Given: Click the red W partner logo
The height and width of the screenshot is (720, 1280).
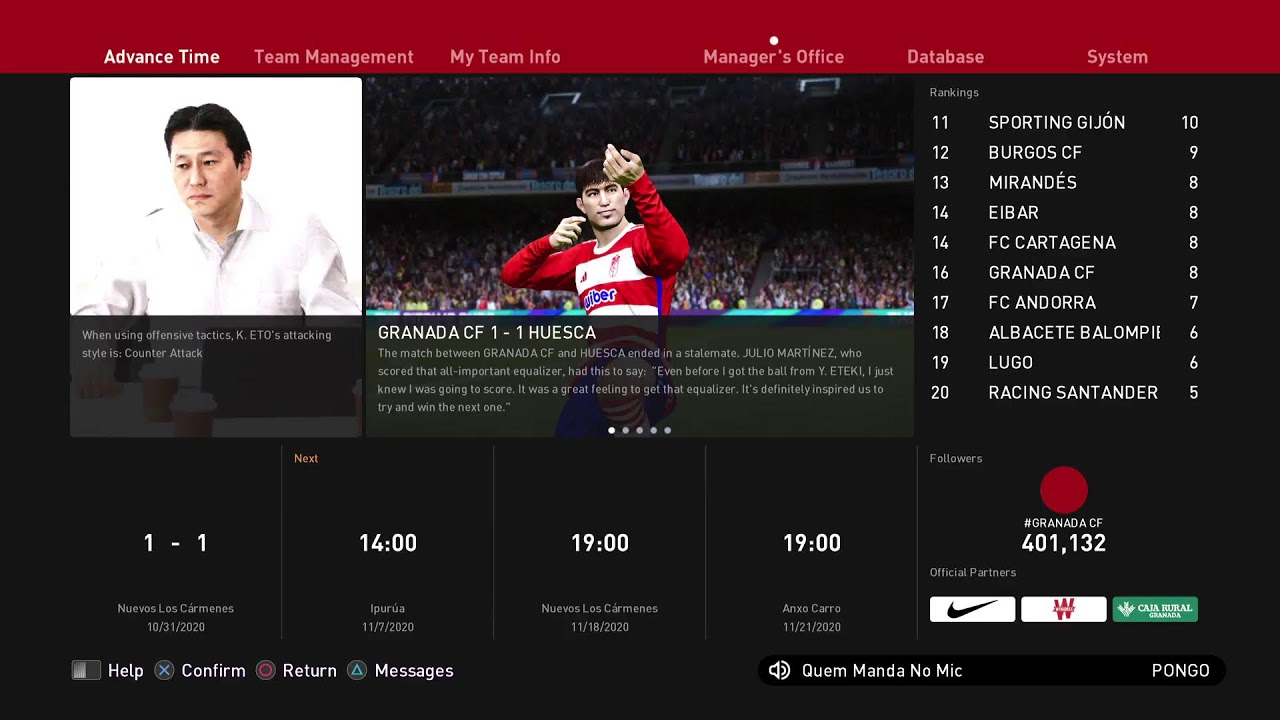Looking at the screenshot, I should pyautogui.click(x=1063, y=609).
